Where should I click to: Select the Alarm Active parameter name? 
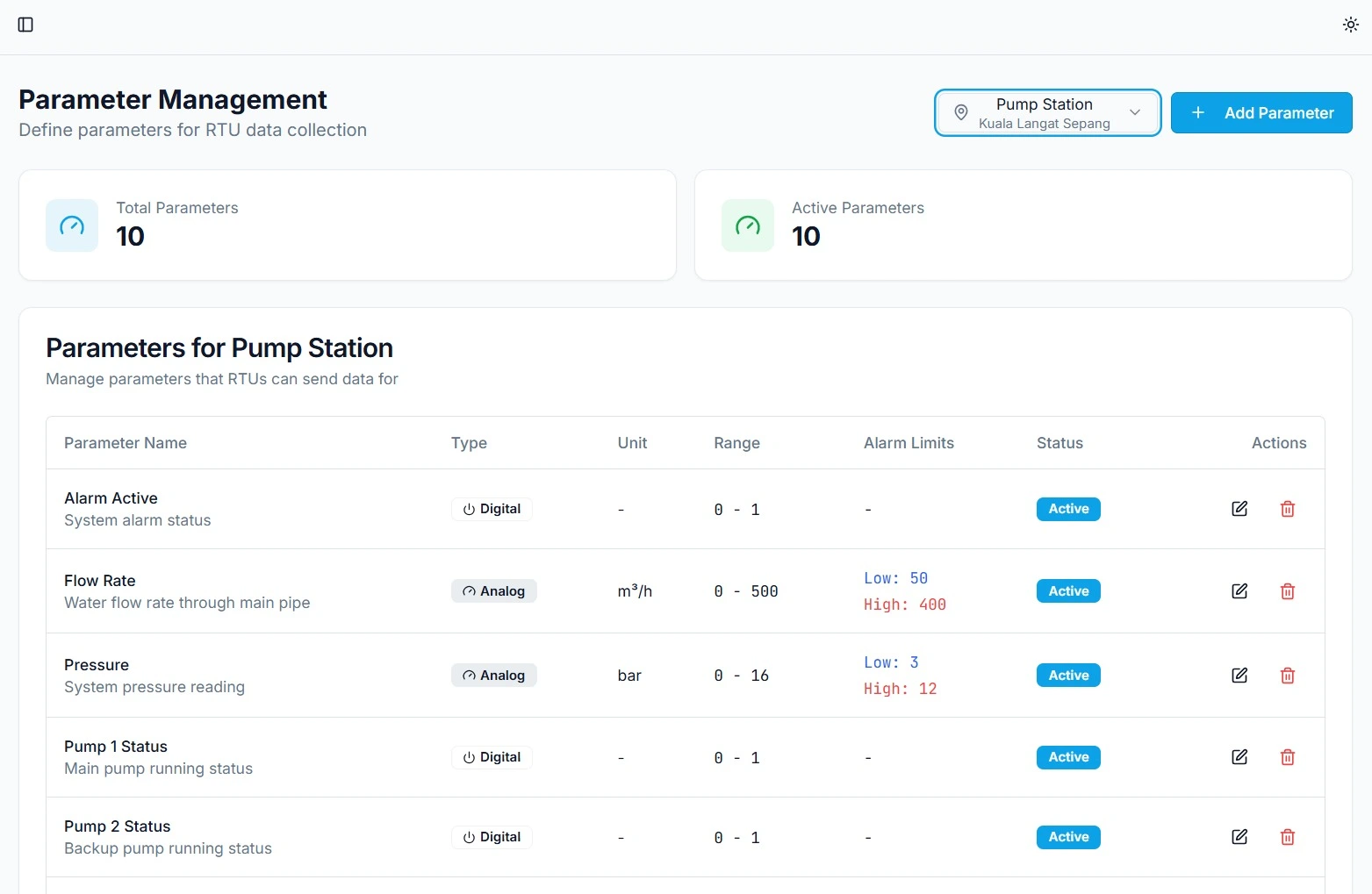(111, 498)
